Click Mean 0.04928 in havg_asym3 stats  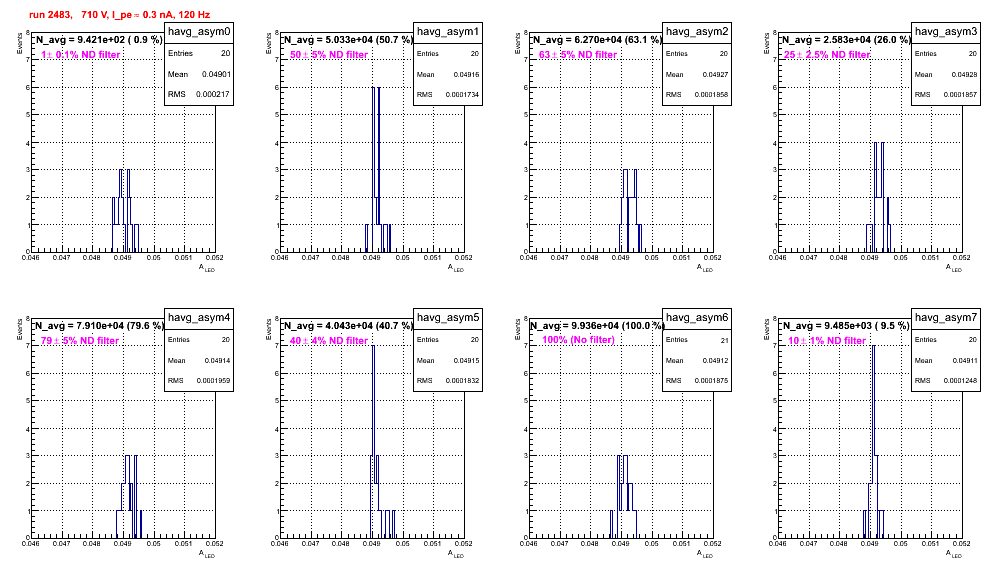(946, 74)
